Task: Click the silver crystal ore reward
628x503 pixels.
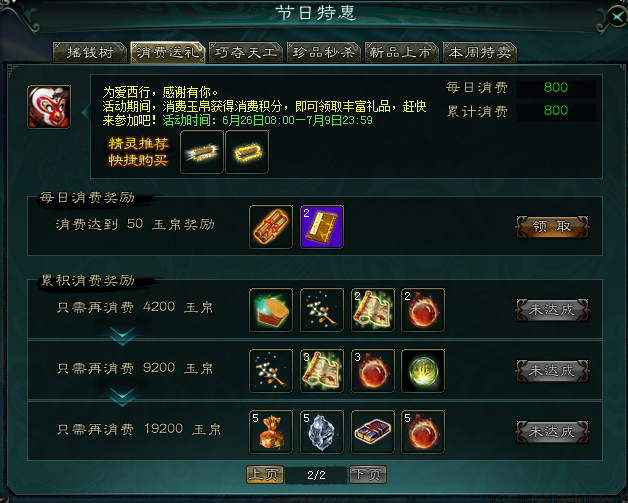Action: [x=322, y=431]
